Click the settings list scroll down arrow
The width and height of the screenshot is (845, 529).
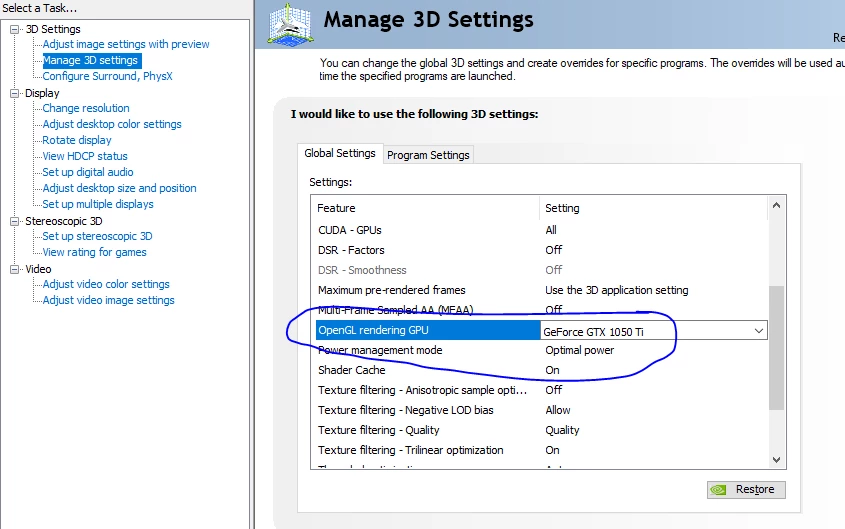pyautogui.click(x=776, y=460)
